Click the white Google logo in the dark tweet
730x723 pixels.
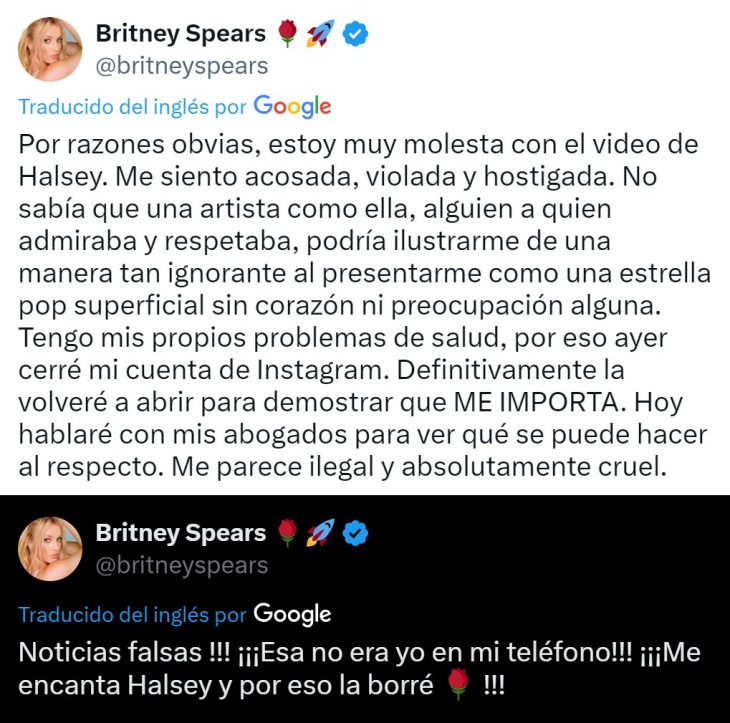(x=292, y=615)
